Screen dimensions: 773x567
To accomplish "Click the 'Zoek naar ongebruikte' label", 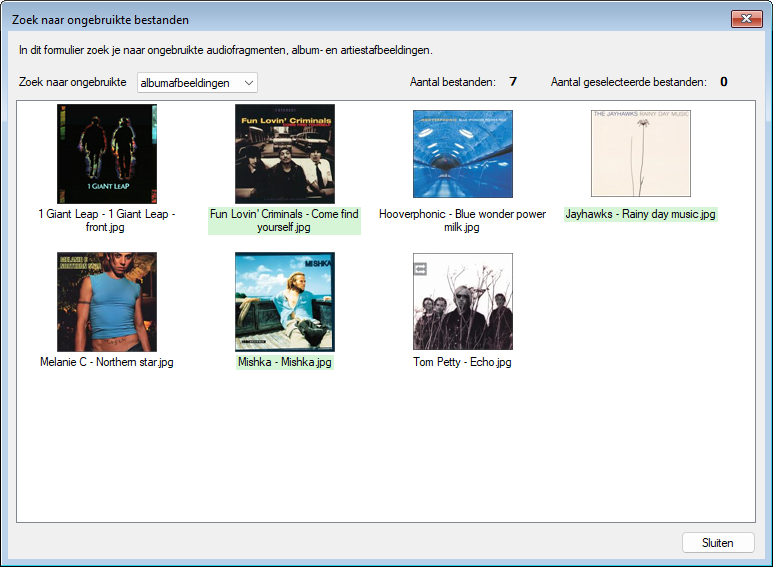I will click(72, 82).
